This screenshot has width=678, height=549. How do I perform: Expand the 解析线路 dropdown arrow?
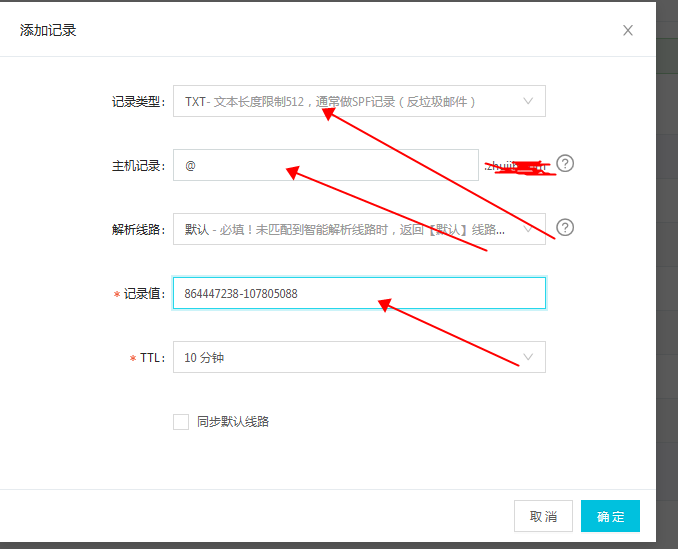point(528,228)
